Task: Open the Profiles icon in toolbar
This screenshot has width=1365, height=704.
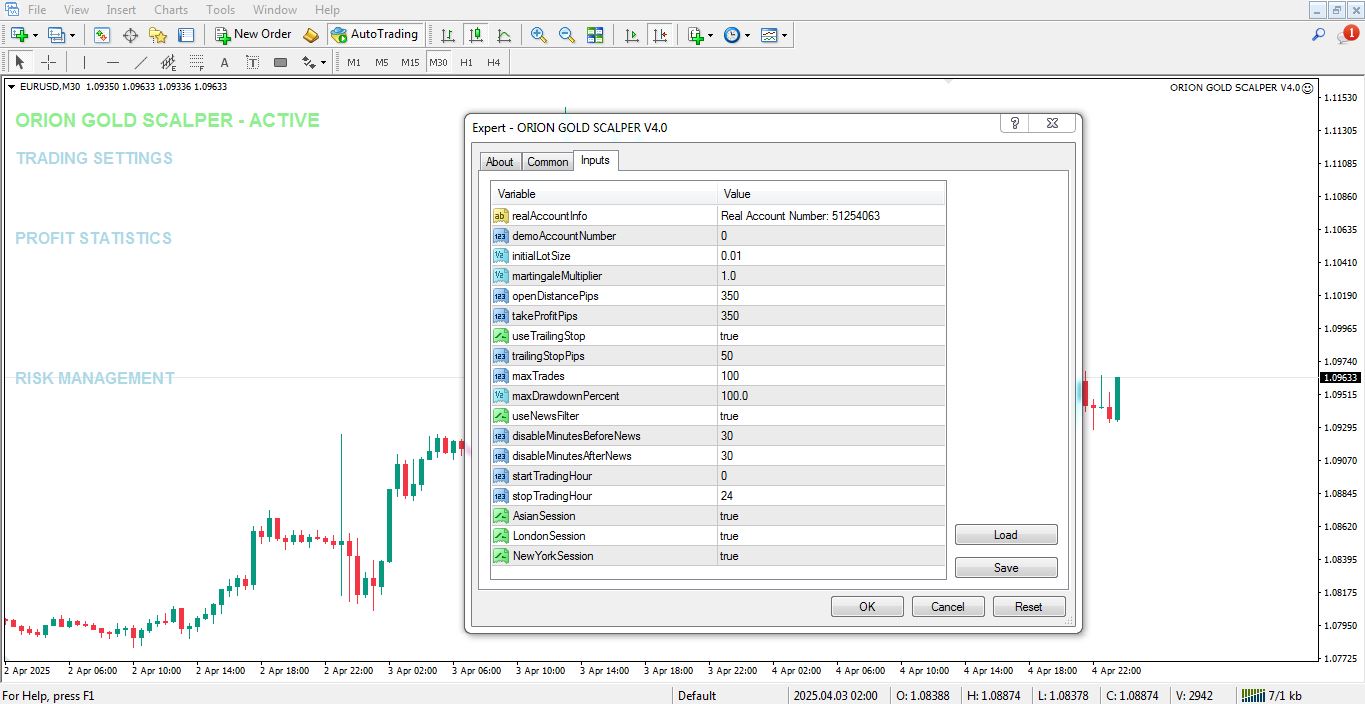Action: coord(56,35)
